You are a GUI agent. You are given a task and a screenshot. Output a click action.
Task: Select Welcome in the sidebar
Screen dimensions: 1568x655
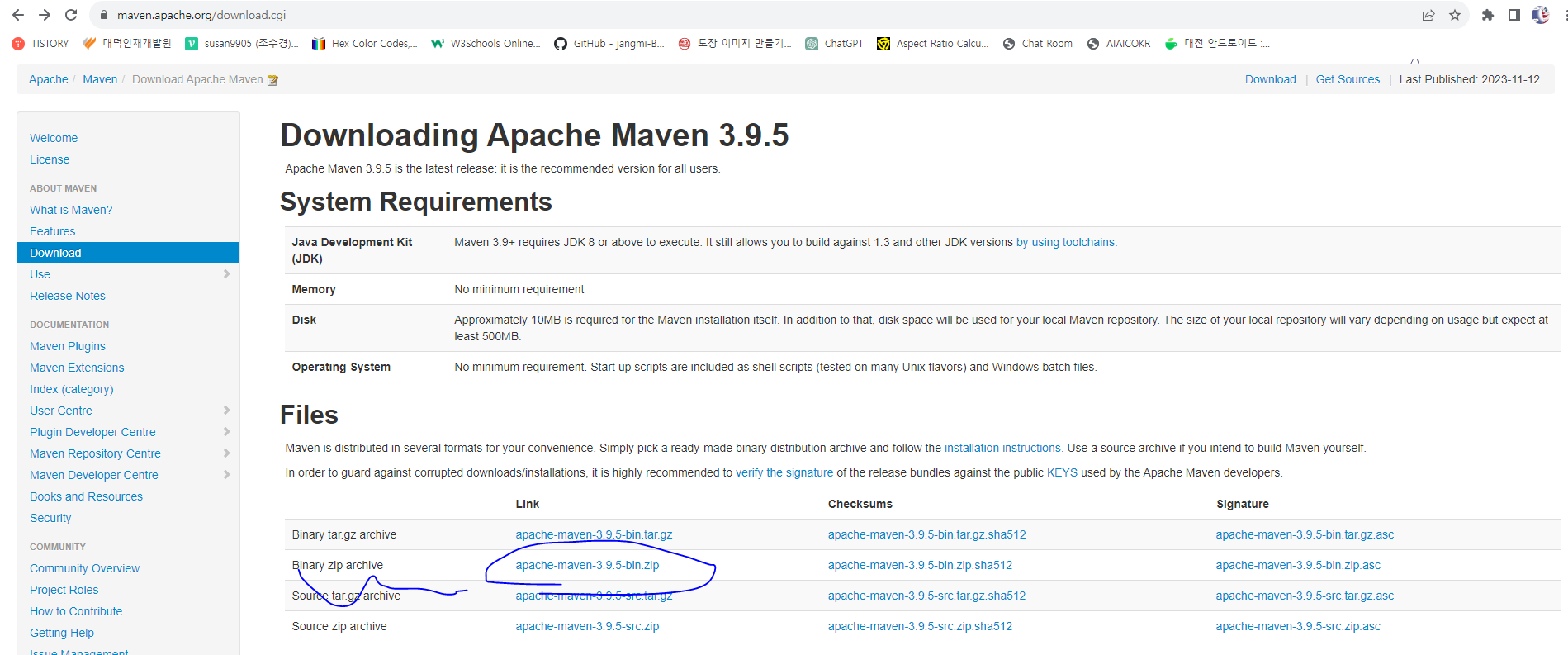pos(54,138)
